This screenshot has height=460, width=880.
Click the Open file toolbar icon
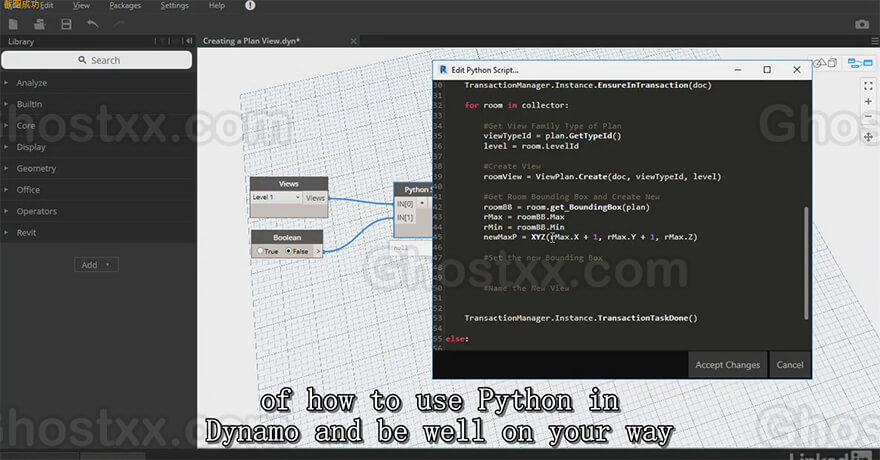coord(39,24)
